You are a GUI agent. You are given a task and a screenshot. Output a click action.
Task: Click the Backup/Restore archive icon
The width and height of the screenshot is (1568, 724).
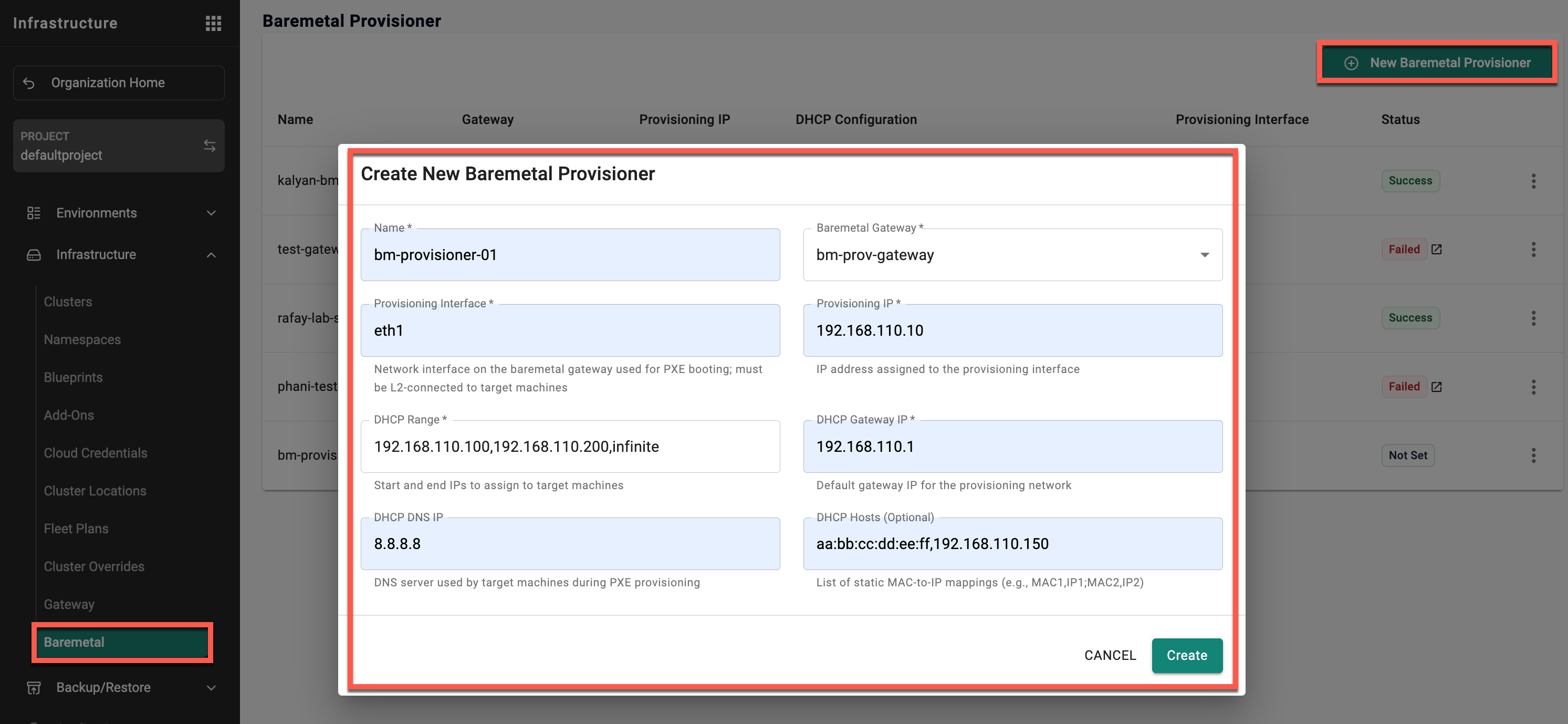pyautogui.click(x=34, y=687)
